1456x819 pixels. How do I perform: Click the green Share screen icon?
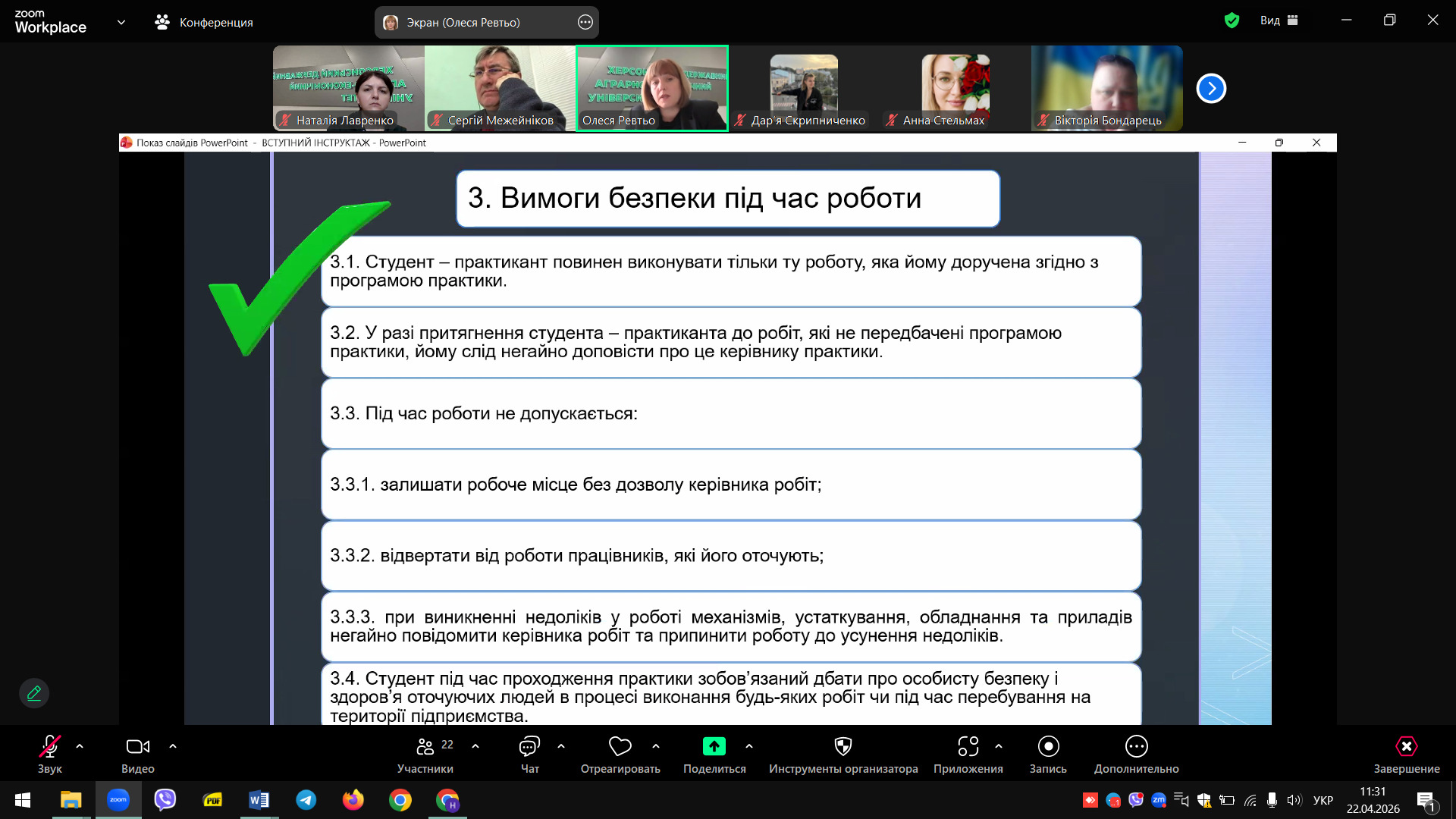[714, 747]
